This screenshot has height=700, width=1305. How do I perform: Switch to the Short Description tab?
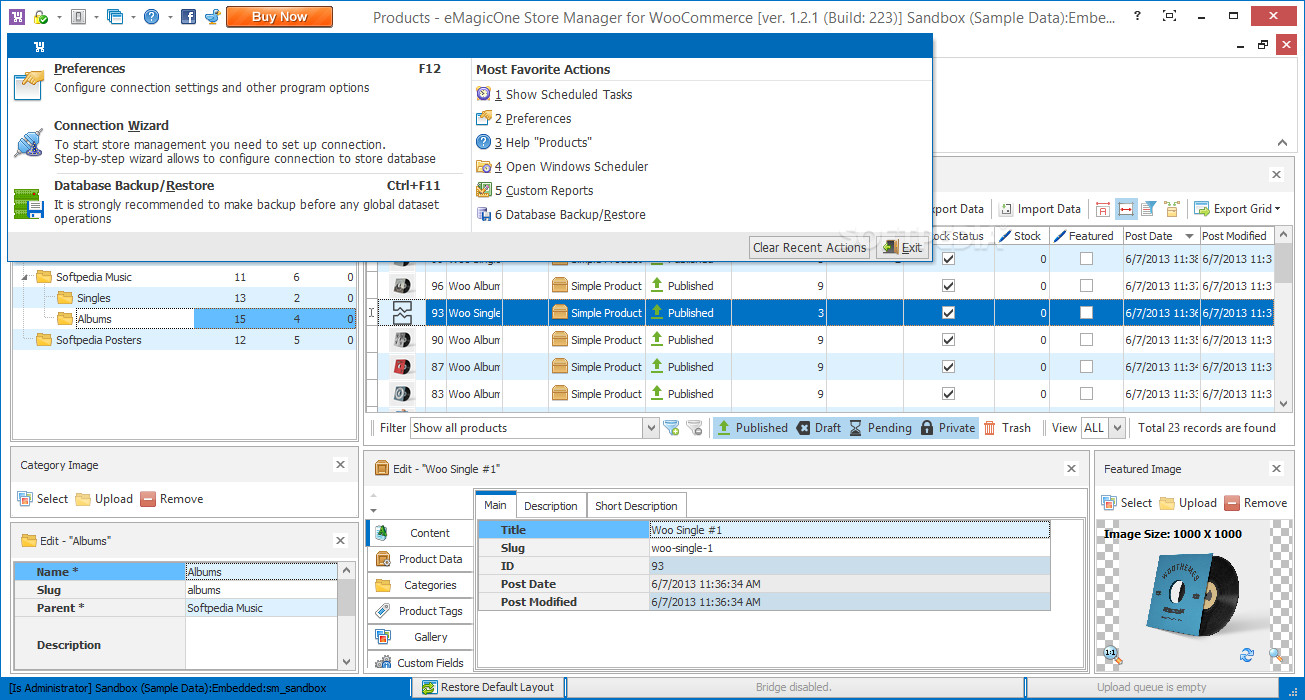636,506
